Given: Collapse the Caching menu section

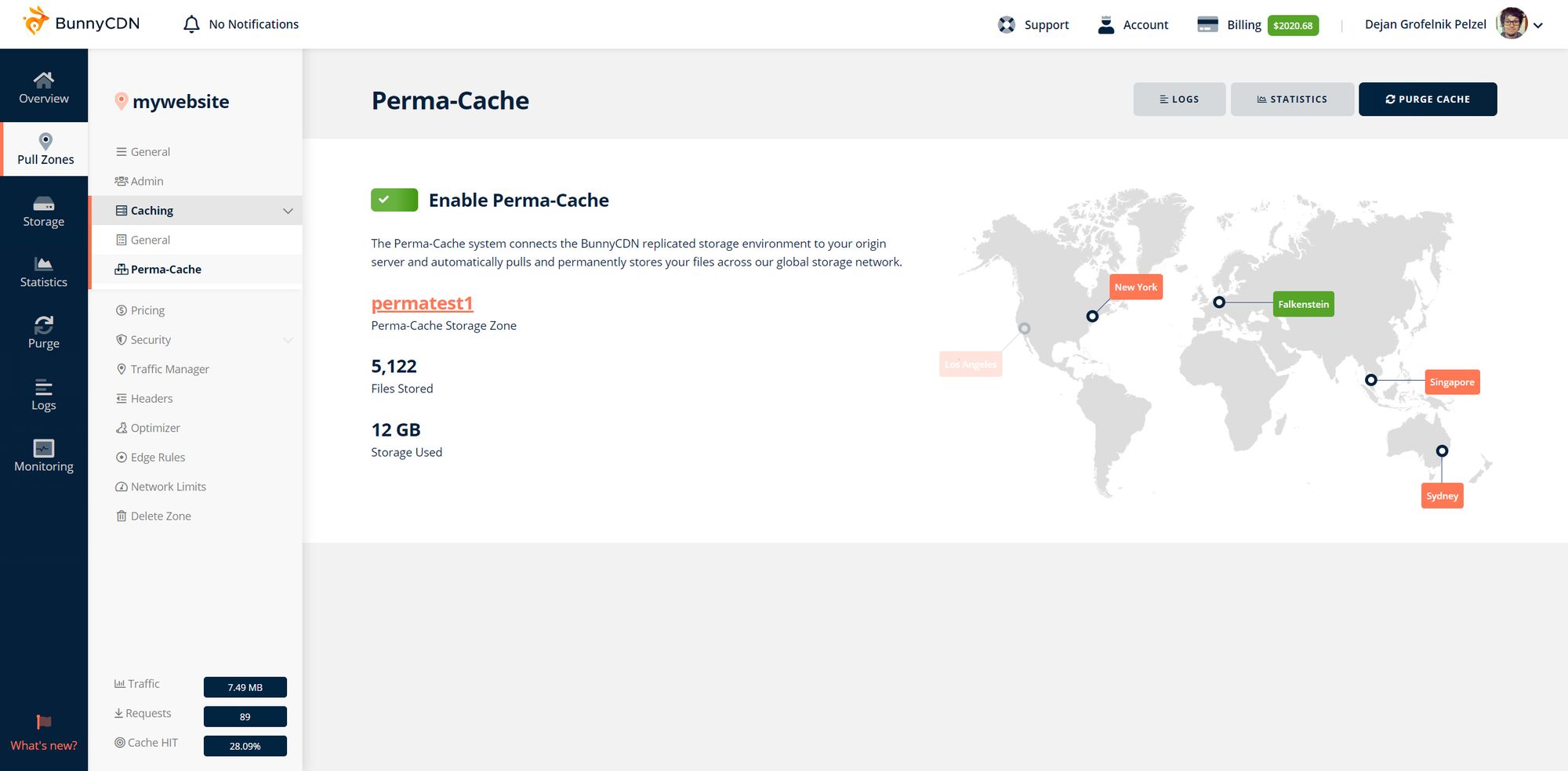Looking at the screenshot, I should tap(288, 211).
